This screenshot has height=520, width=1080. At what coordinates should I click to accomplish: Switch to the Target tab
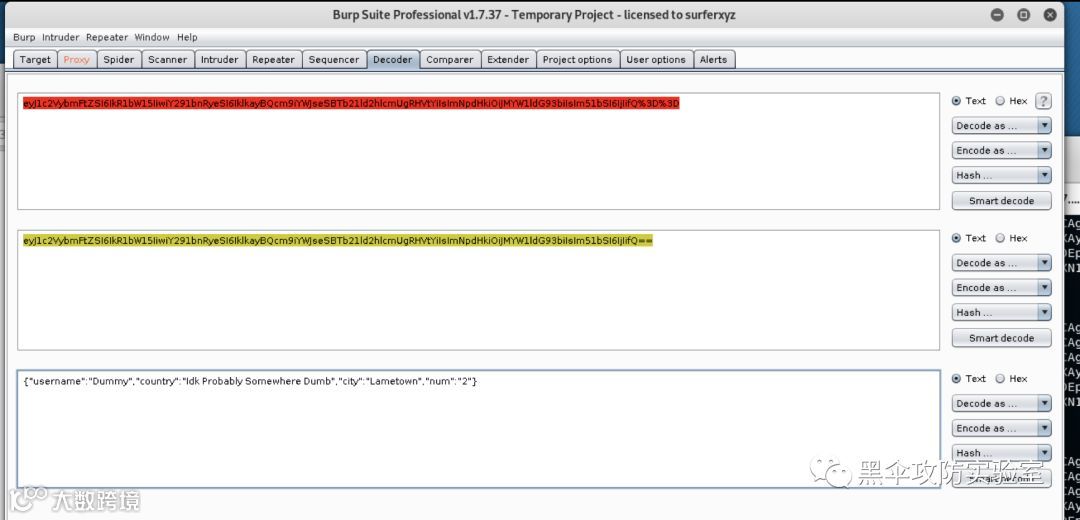point(35,59)
